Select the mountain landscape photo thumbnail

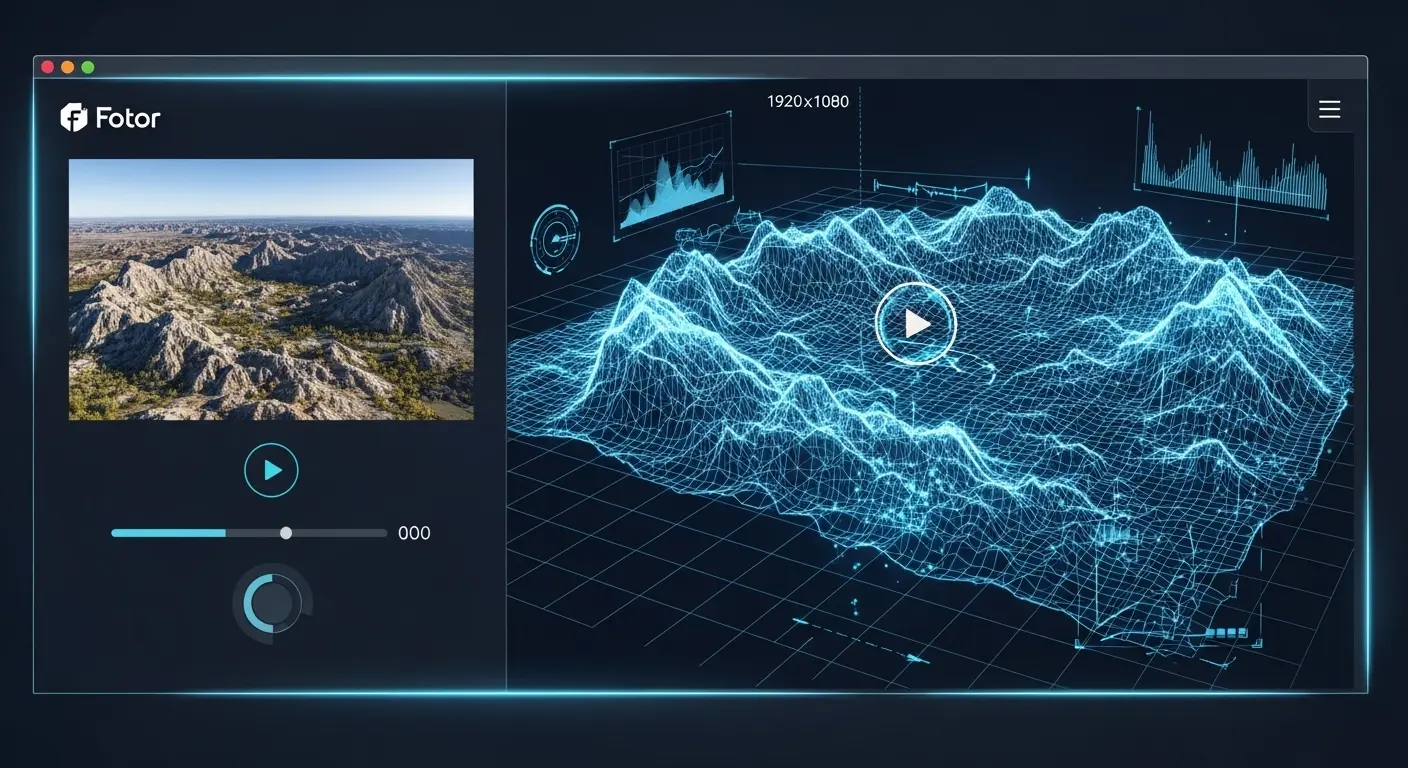271,289
